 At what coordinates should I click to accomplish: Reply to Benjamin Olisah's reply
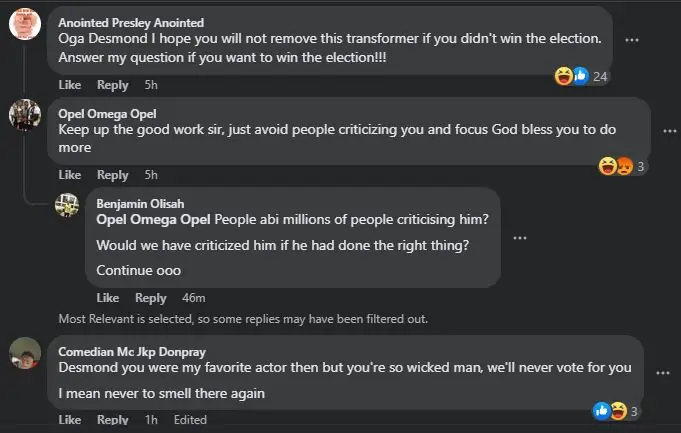point(150,298)
